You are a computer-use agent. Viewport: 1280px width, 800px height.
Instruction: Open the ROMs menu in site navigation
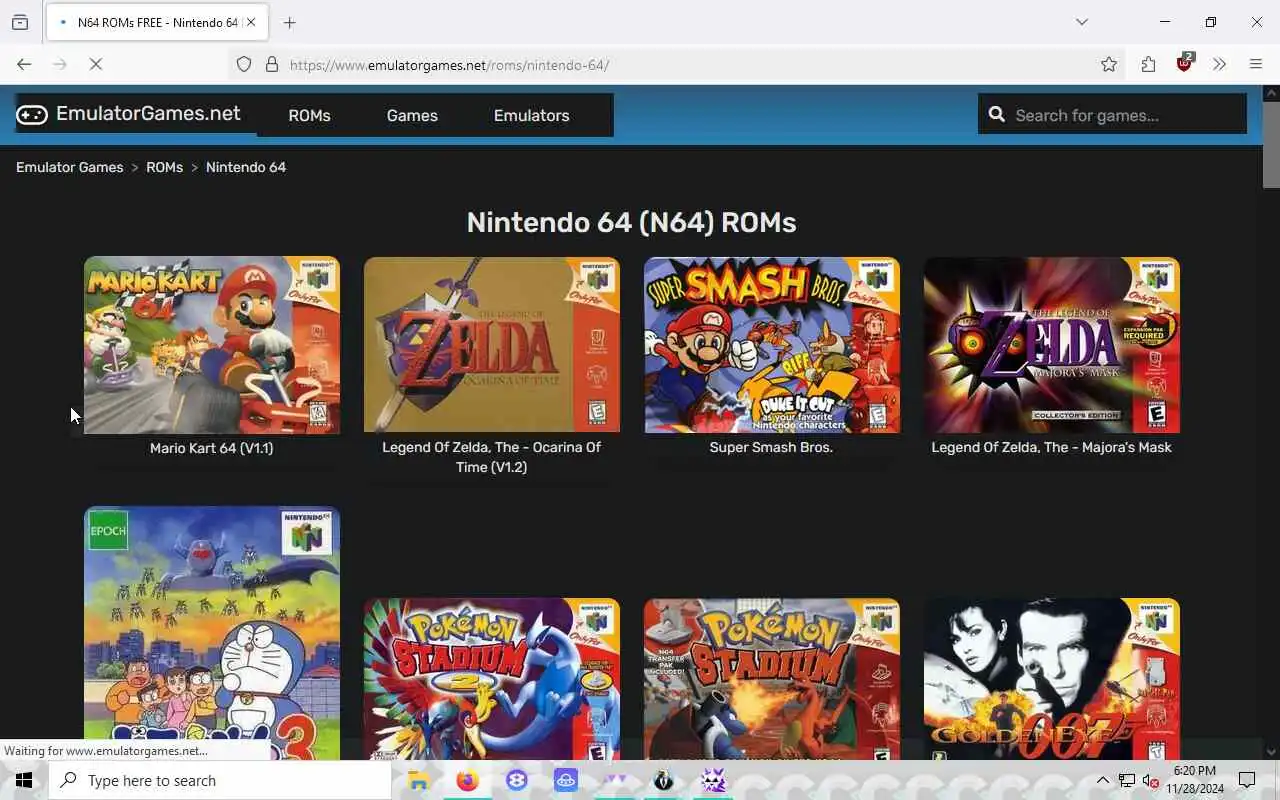tap(309, 115)
